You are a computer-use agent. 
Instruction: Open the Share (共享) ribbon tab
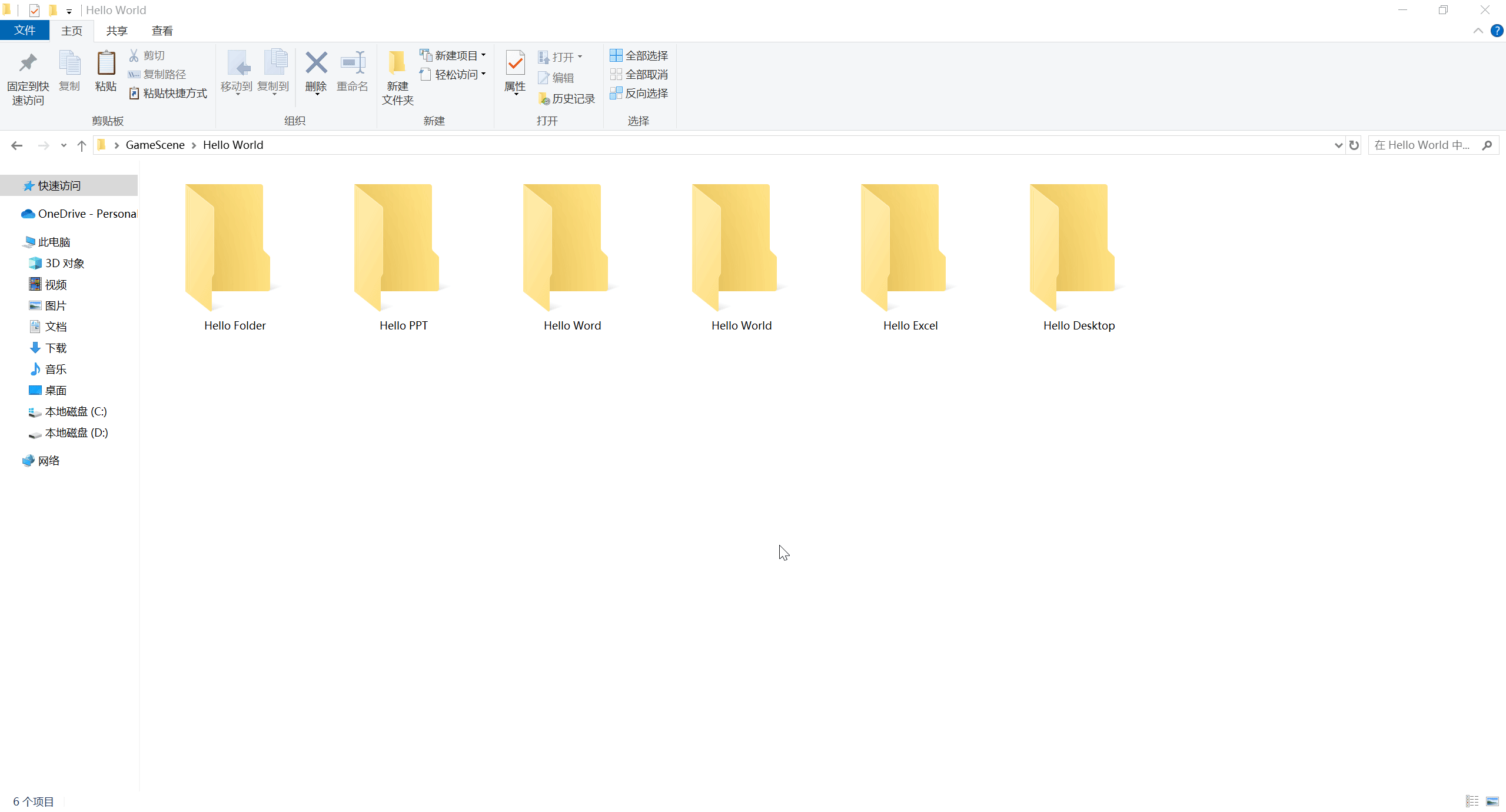click(x=117, y=31)
